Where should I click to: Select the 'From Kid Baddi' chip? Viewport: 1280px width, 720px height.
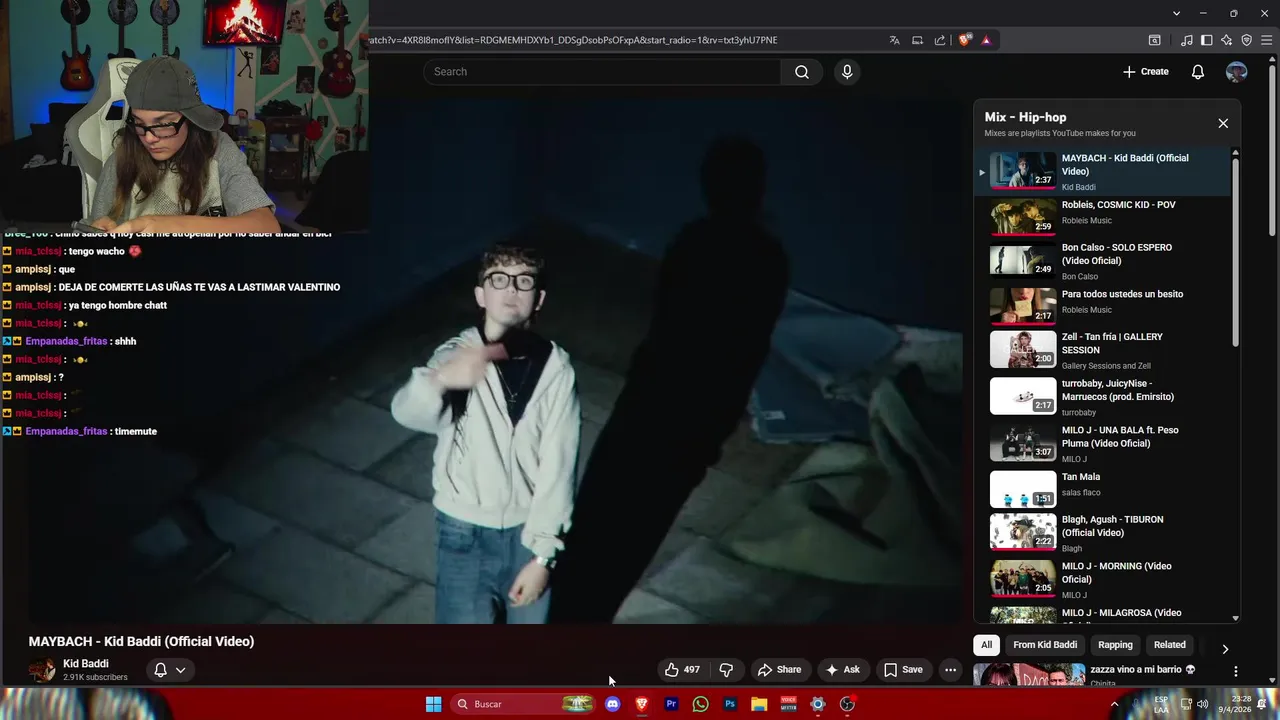(1045, 645)
